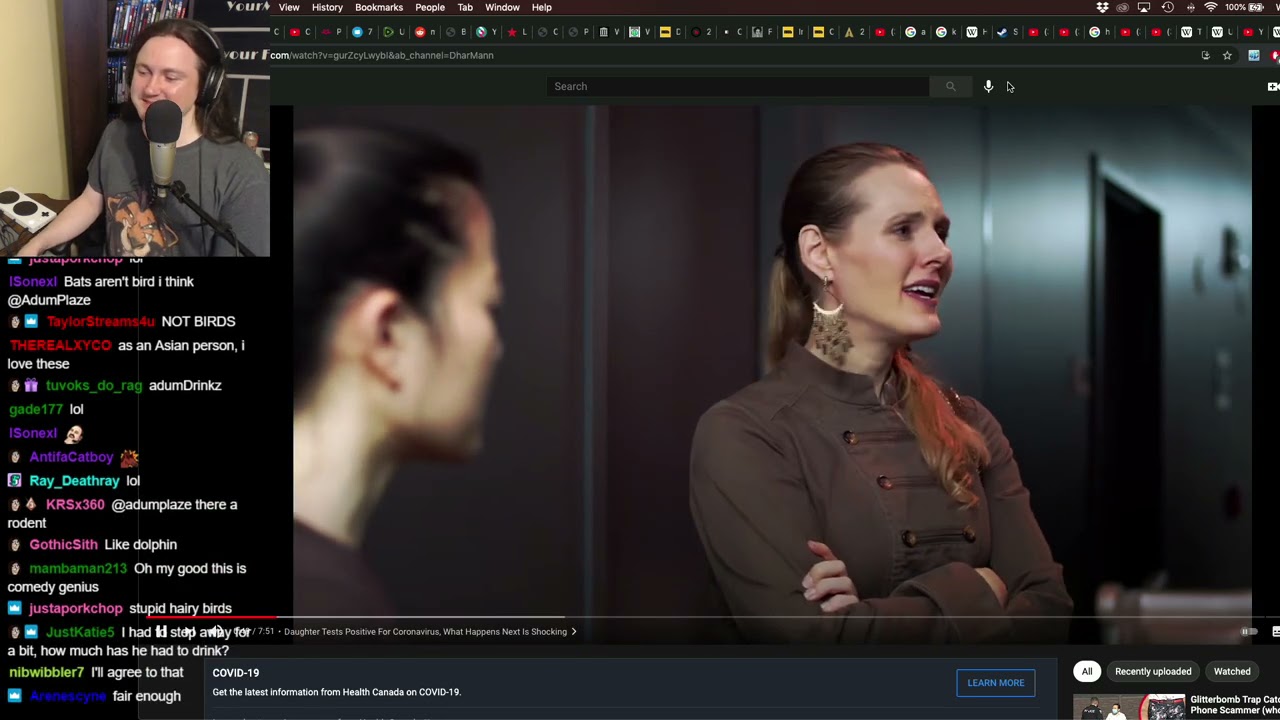Image resolution: width=1280 pixels, height=720 pixels.
Task: Click chat username GothicSith
Action: point(63,545)
